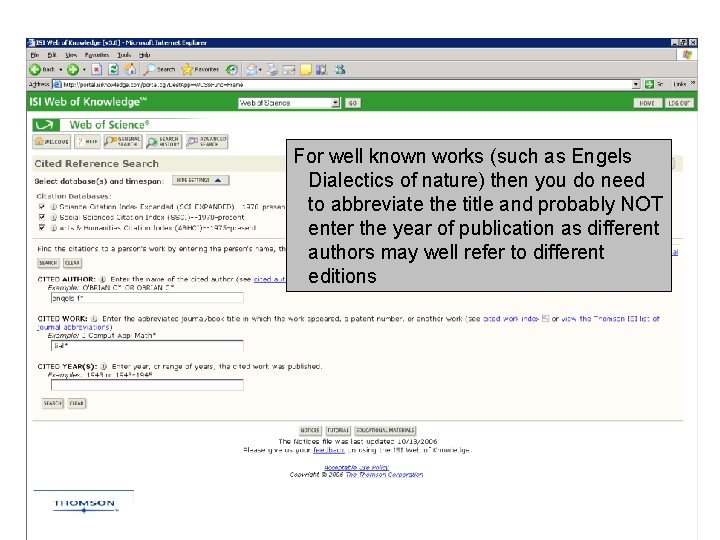Viewport: 720px width, 540px height.
Task: Click the bottom CLEAR button below Cited Year
Action: (77, 403)
